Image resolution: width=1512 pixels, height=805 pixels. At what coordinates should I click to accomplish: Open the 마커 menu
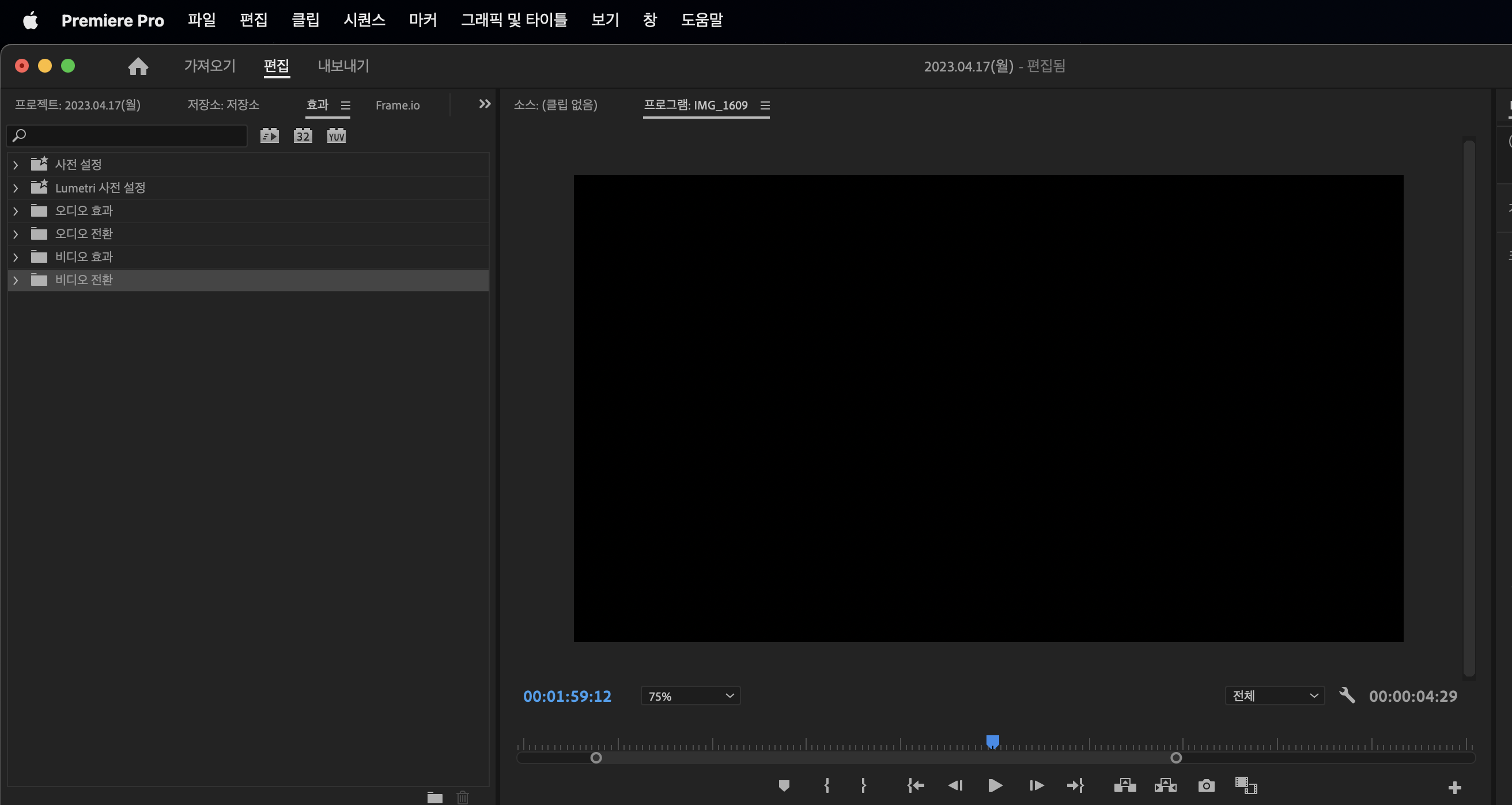422,20
